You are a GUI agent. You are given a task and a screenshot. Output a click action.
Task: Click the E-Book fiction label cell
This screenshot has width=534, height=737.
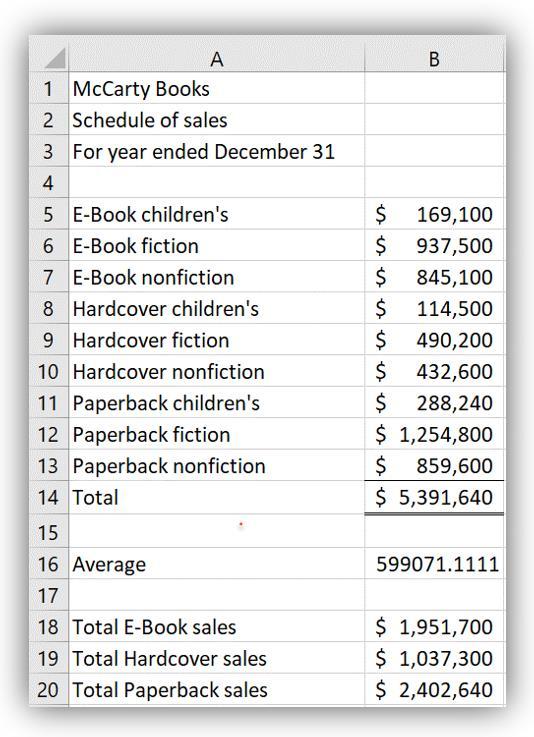217,245
